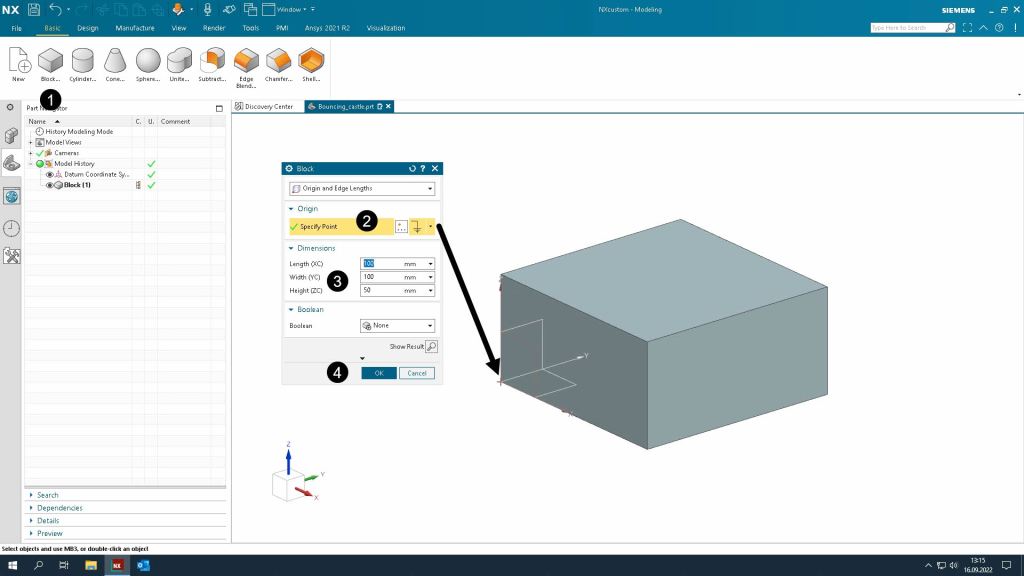The height and width of the screenshot is (576, 1024).
Task: Open the Chamfer tool
Action: click(x=278, y=62)
